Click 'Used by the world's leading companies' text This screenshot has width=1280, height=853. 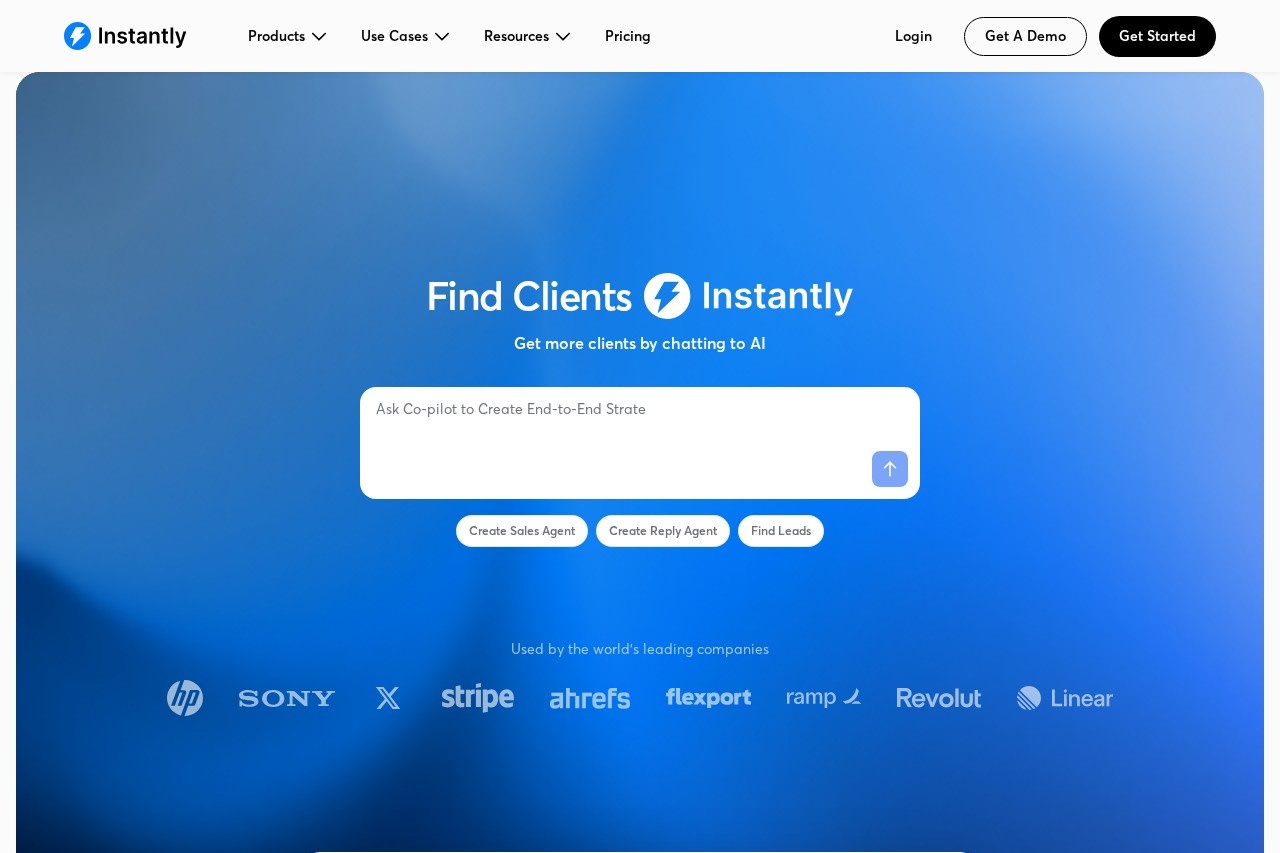[640, 649]
